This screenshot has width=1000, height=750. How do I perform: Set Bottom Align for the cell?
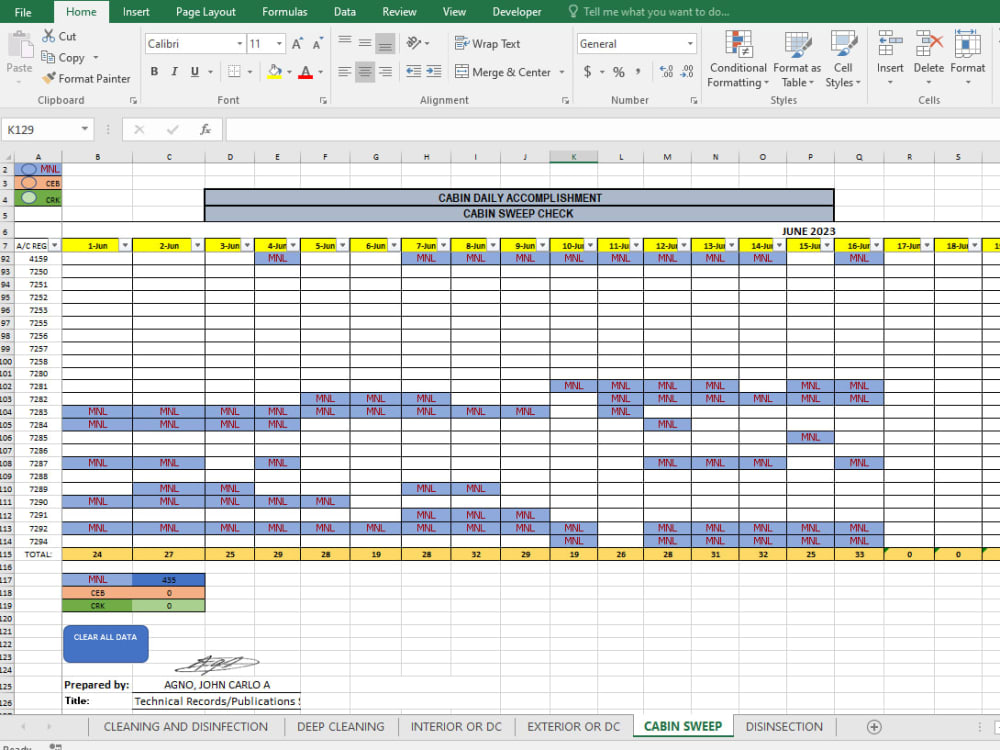pos(385,43)
